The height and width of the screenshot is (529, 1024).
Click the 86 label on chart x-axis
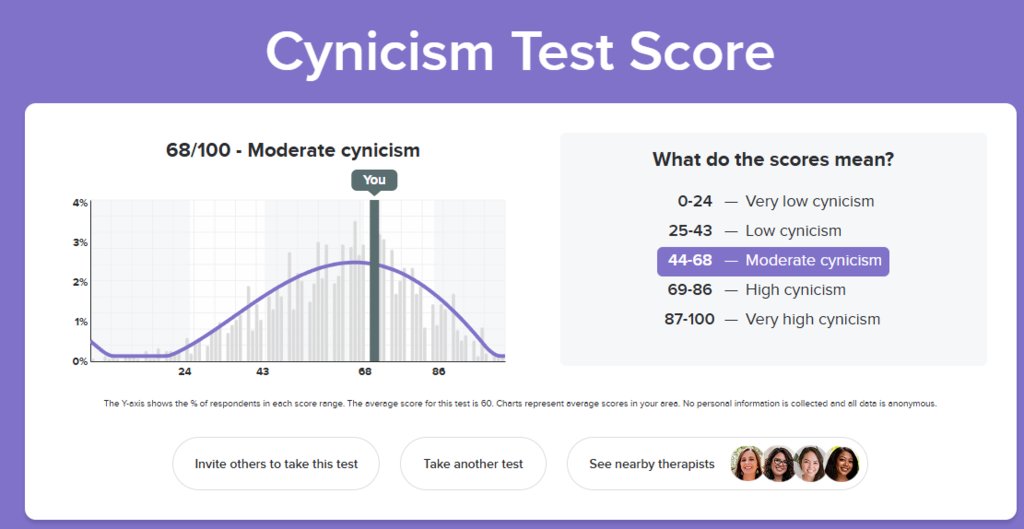pos(438,372)
